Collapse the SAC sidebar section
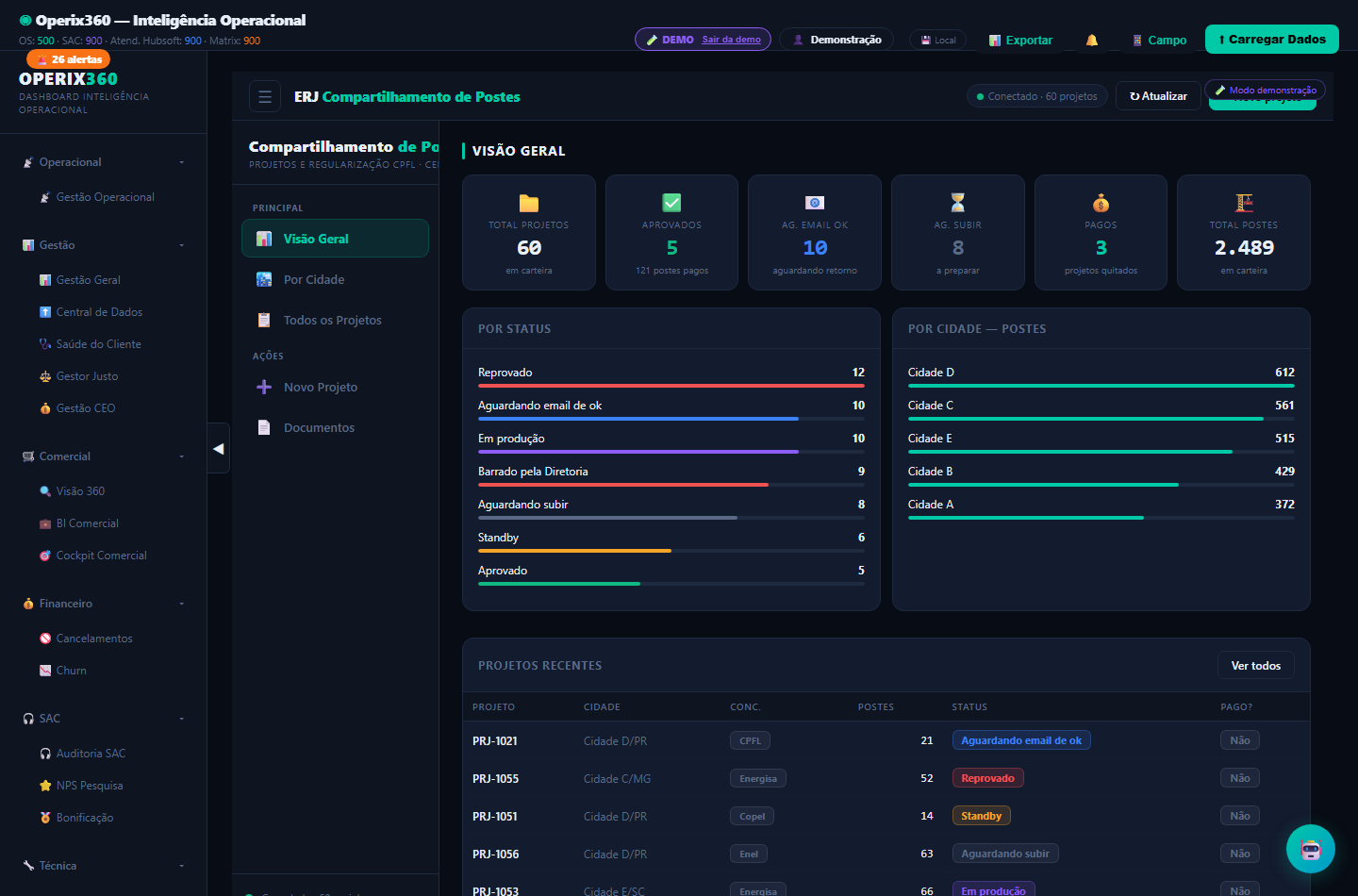 (x=104, y=719)
